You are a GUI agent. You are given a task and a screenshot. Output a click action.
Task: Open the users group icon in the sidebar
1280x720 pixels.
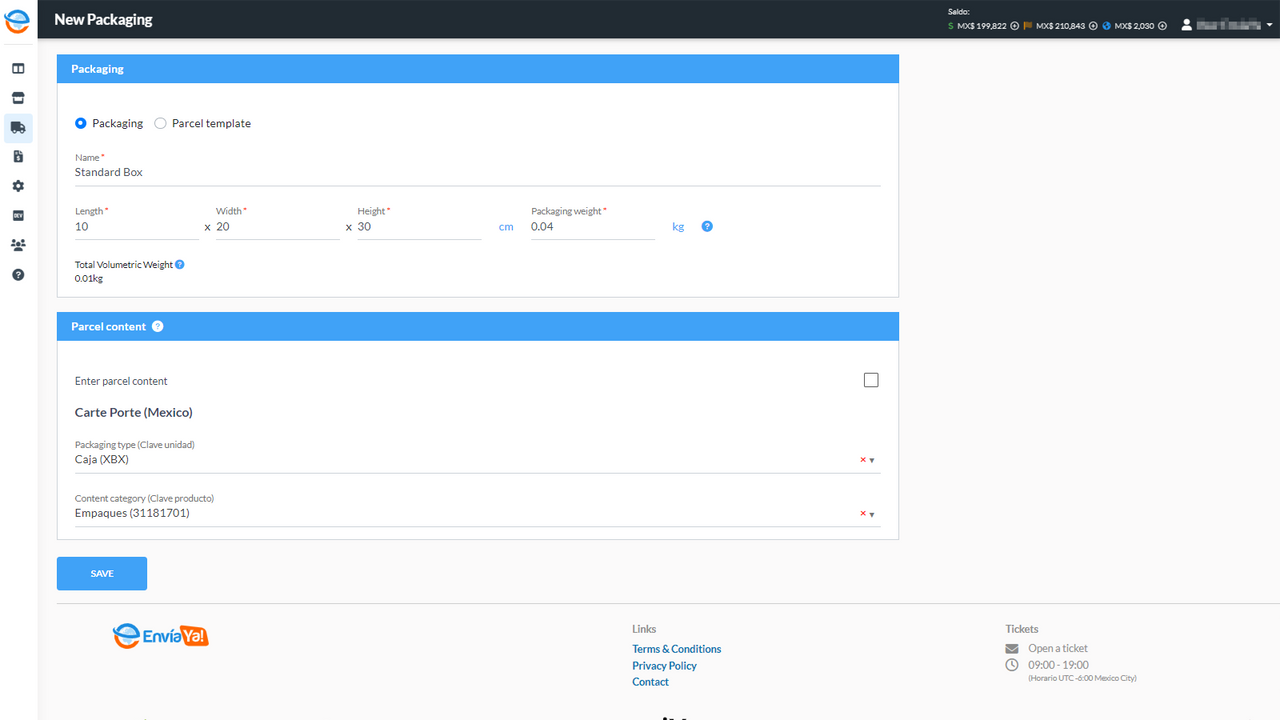(18, 245)
